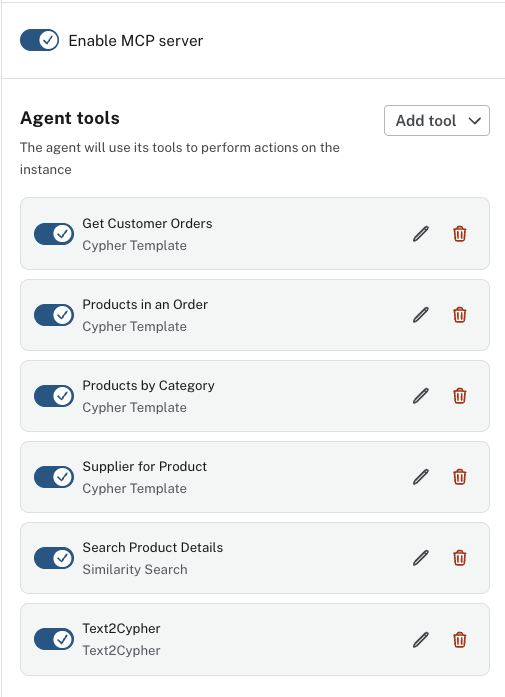Click the Search Product Details name
505x697 pixels.
coord(152,547)
